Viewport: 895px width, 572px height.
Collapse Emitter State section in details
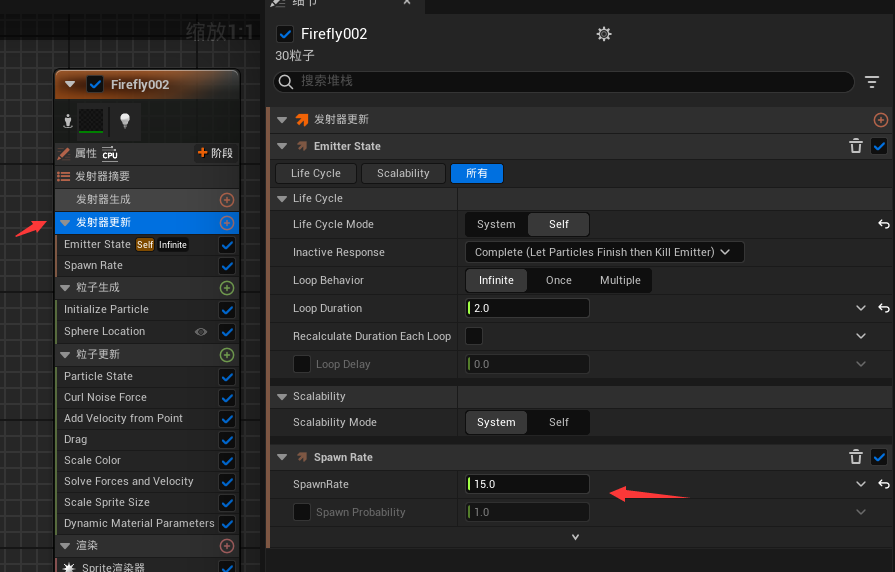tap(281, 146)
